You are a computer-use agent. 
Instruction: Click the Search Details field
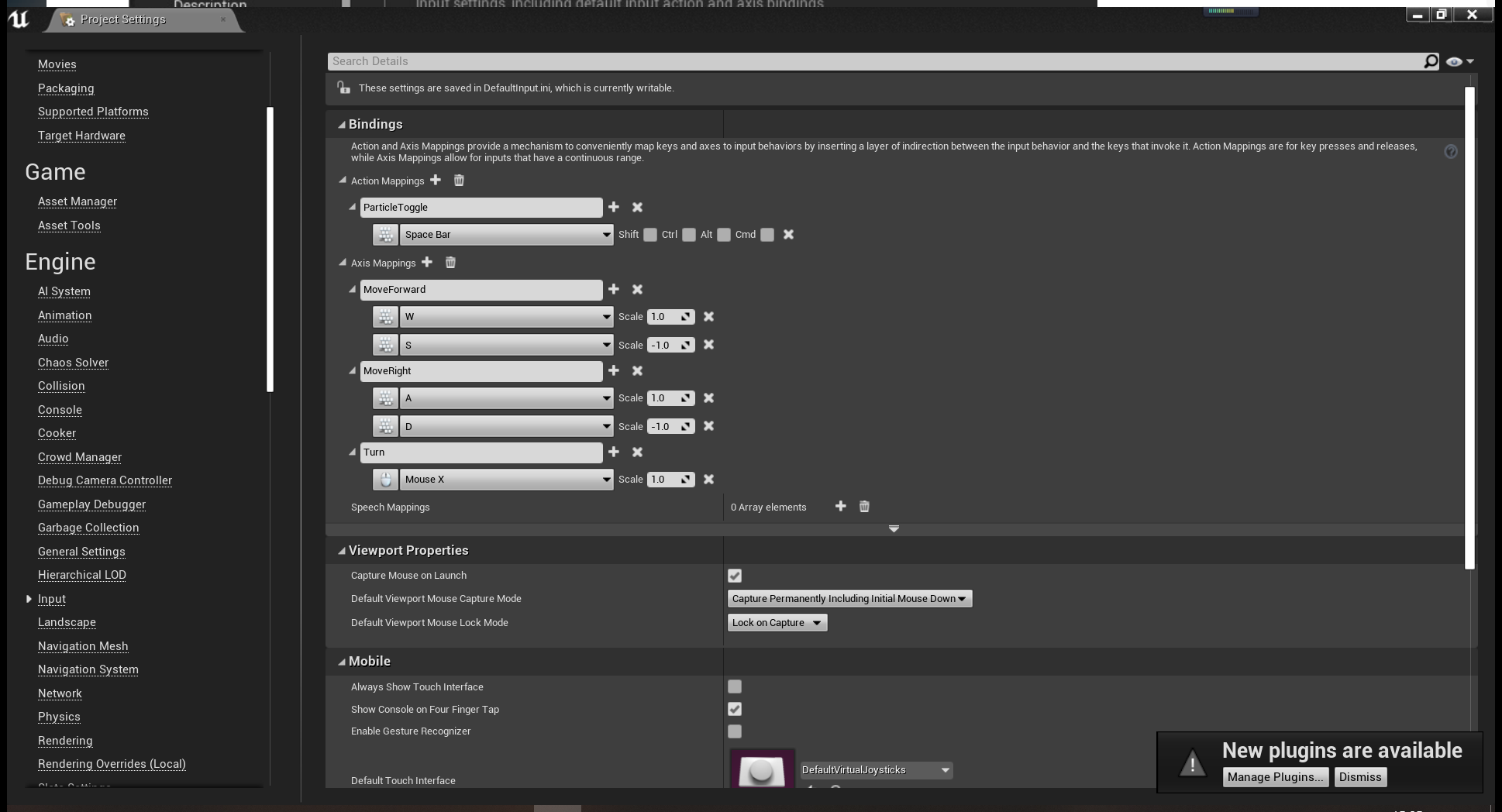[876, 61]
